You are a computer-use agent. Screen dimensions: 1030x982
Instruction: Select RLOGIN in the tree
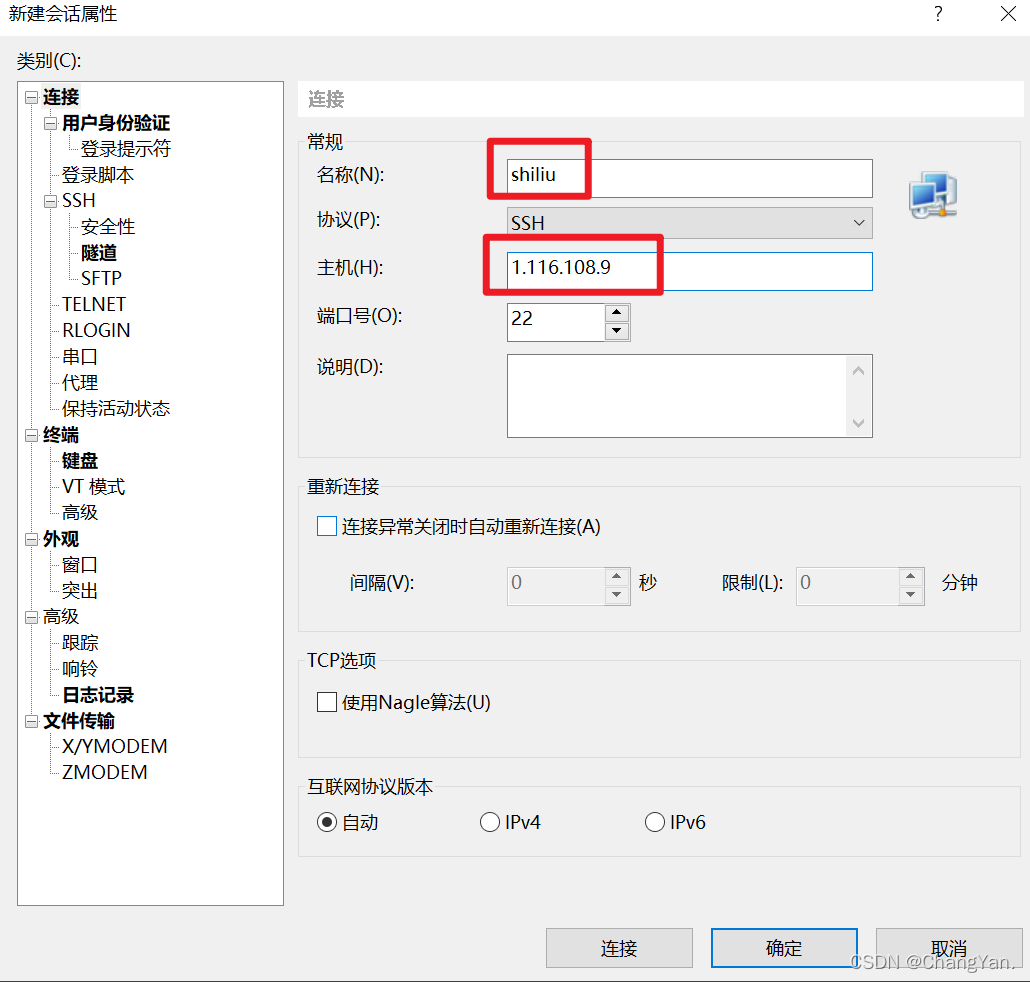[96, 330]
